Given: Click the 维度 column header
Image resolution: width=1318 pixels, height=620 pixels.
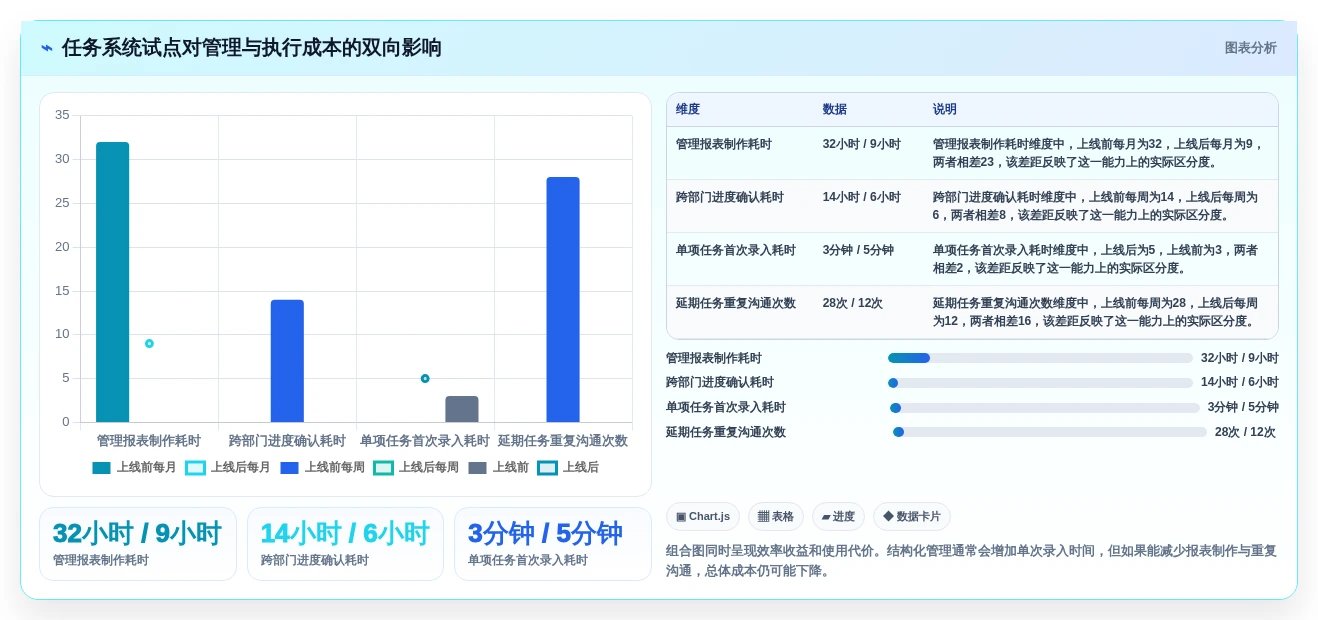Looking at the screenshot, I should coord(688,110).
